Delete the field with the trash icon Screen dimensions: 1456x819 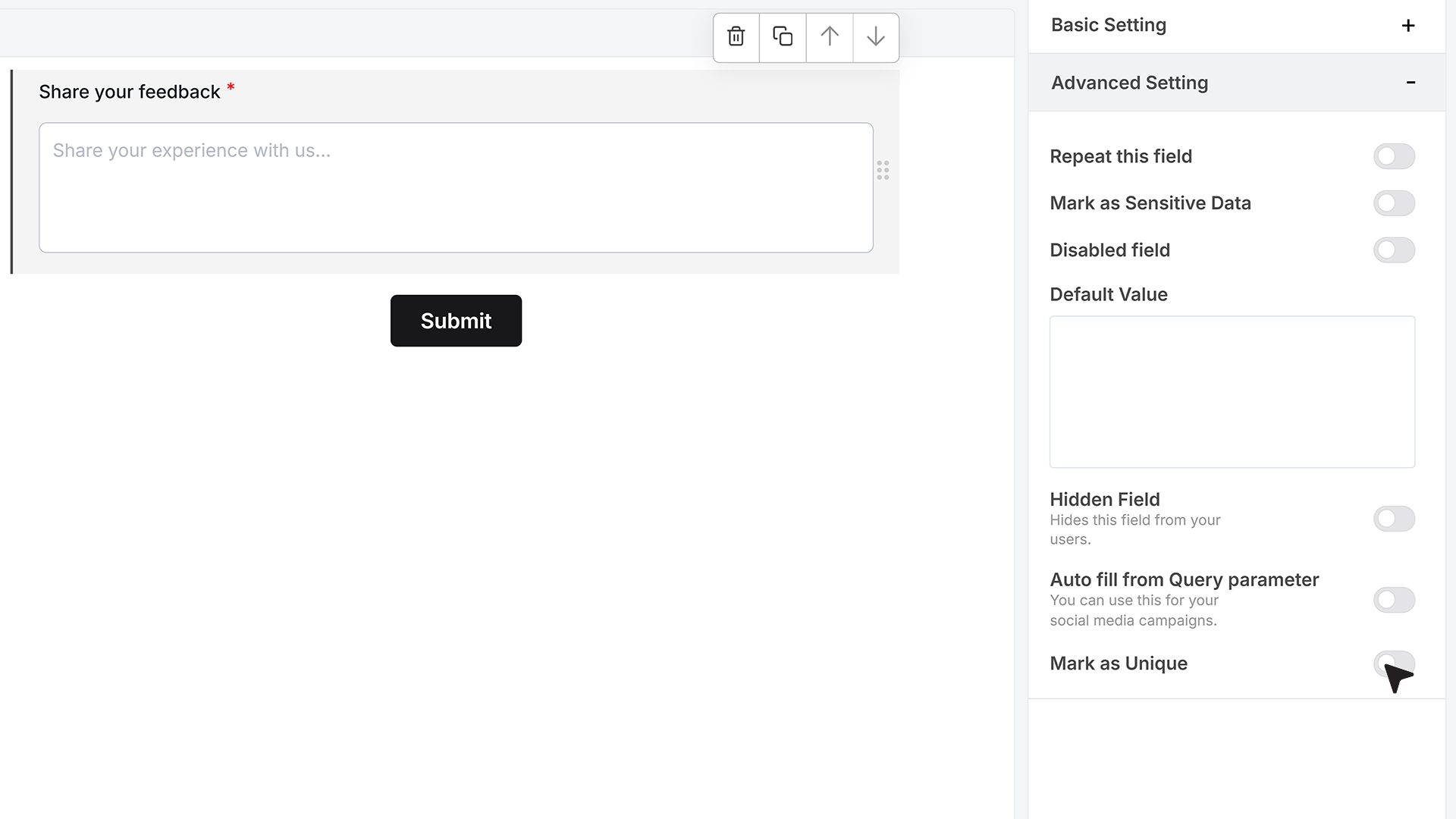coord(736,36)
